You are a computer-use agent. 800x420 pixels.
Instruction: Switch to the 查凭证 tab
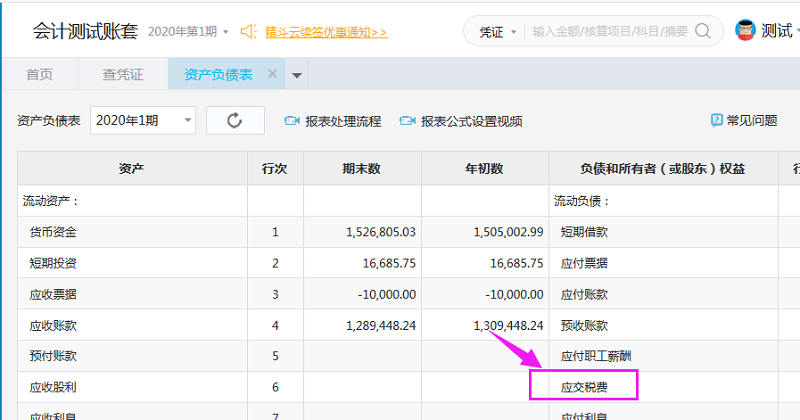(x=123, y=75)
